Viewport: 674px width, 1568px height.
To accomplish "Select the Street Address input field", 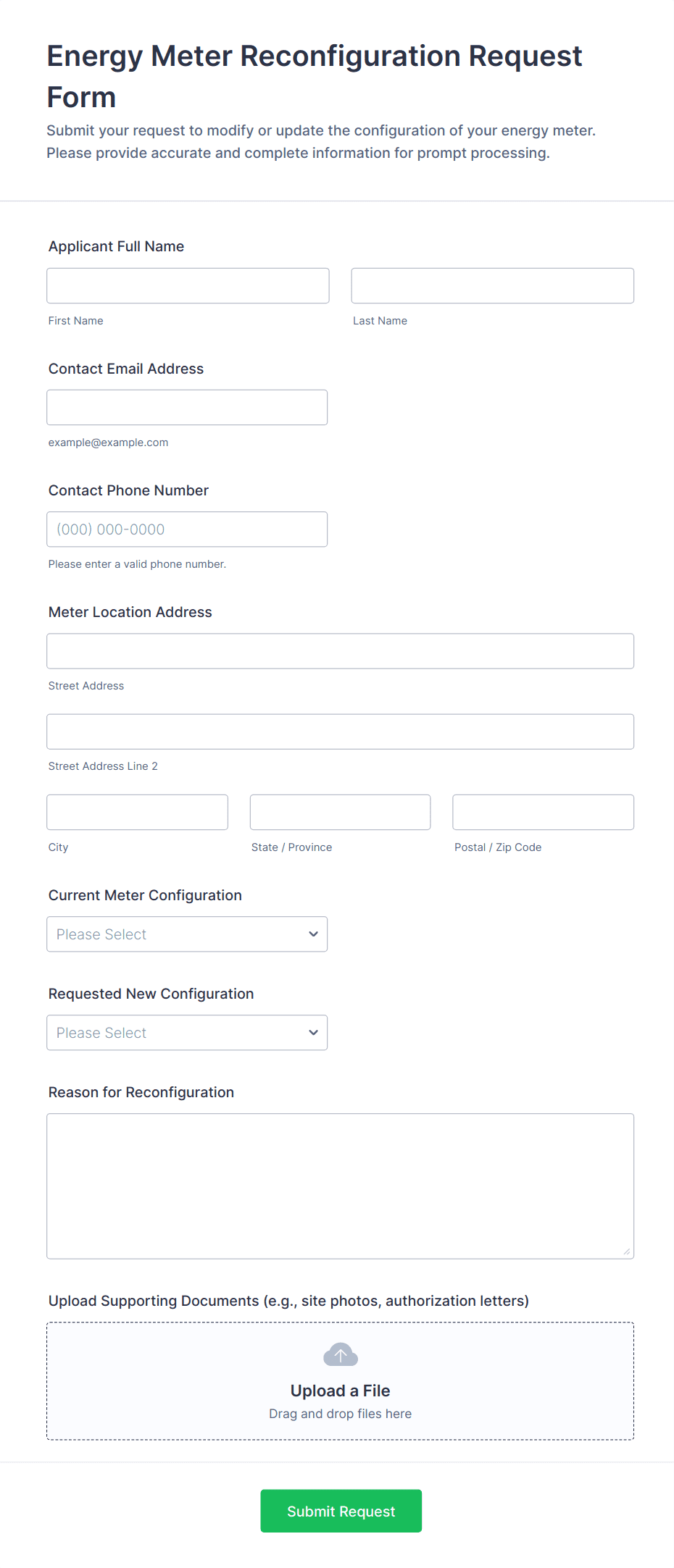I will 340,651.
